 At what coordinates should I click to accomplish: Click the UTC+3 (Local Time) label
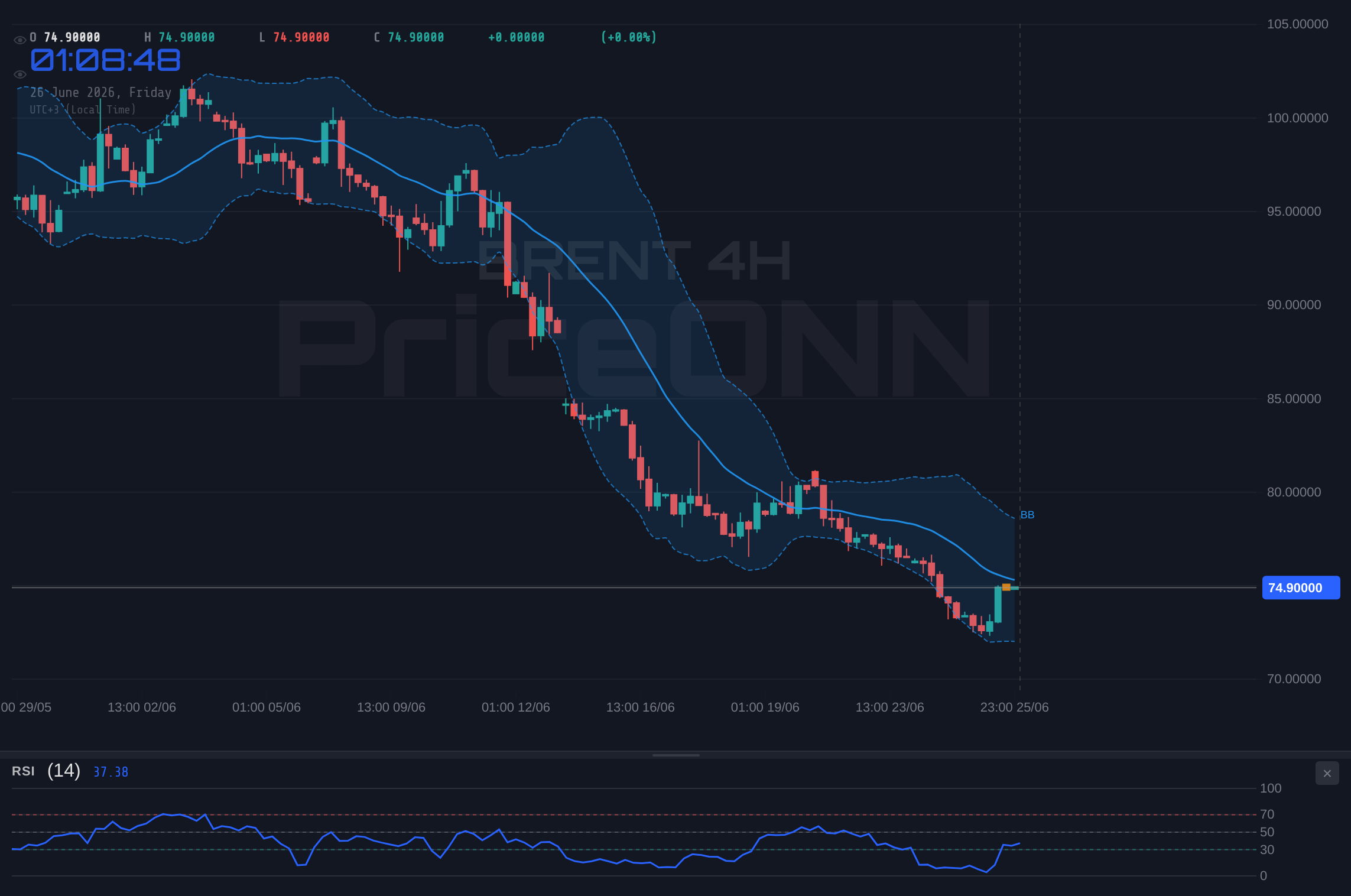coord(83,109)
